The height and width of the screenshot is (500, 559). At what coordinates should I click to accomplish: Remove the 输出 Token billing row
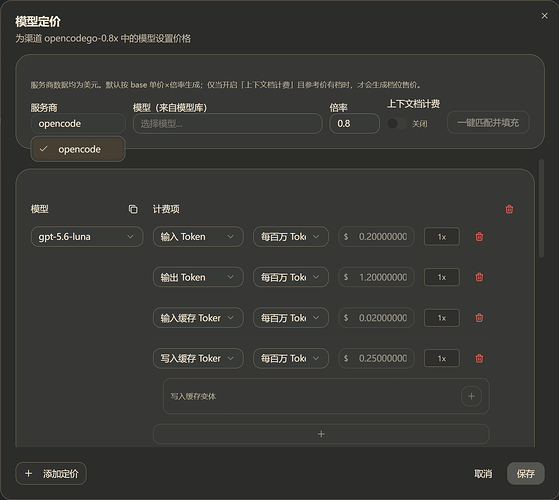[x=479, y=277]
